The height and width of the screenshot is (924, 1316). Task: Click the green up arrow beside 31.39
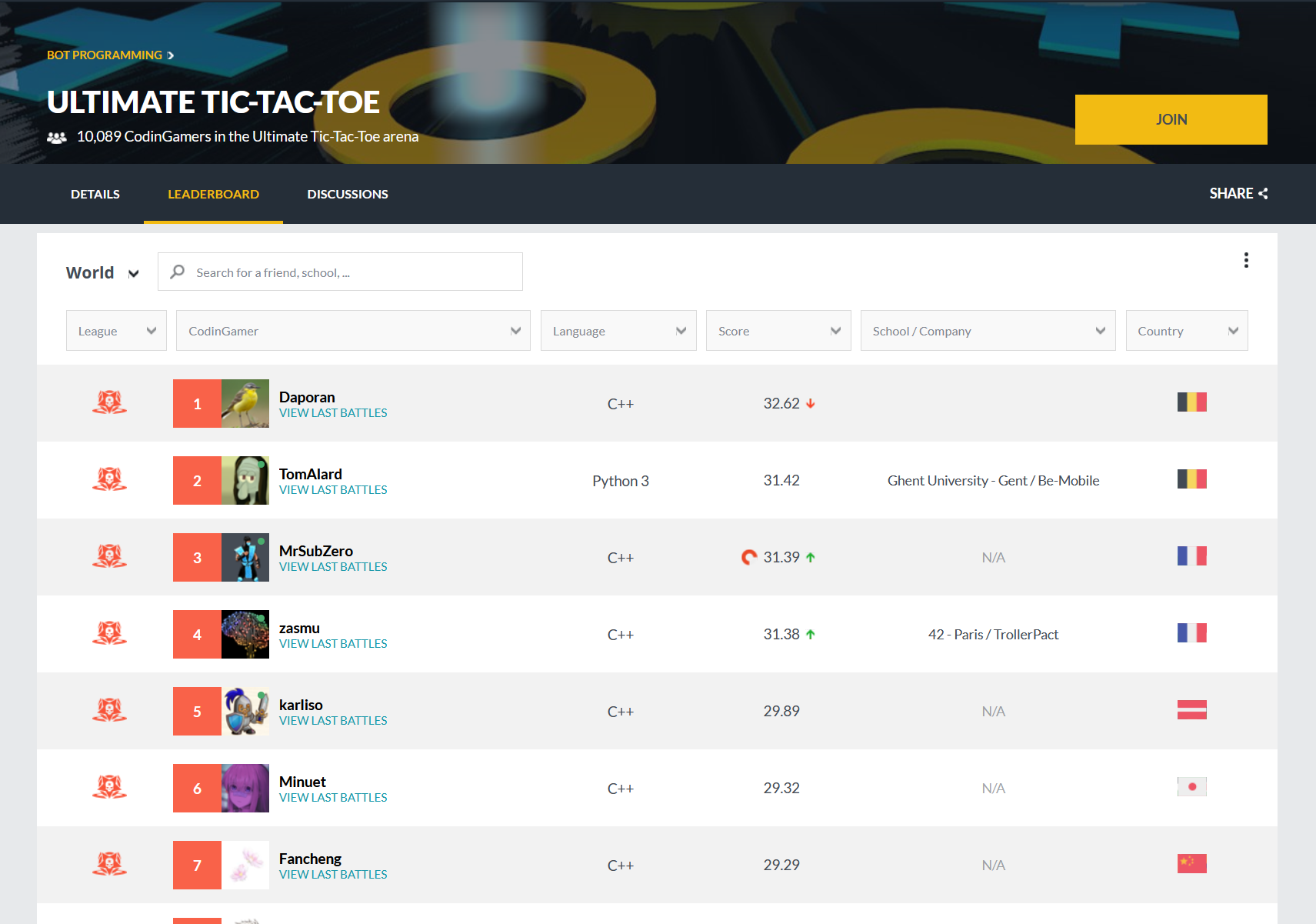tap(811, 557)
